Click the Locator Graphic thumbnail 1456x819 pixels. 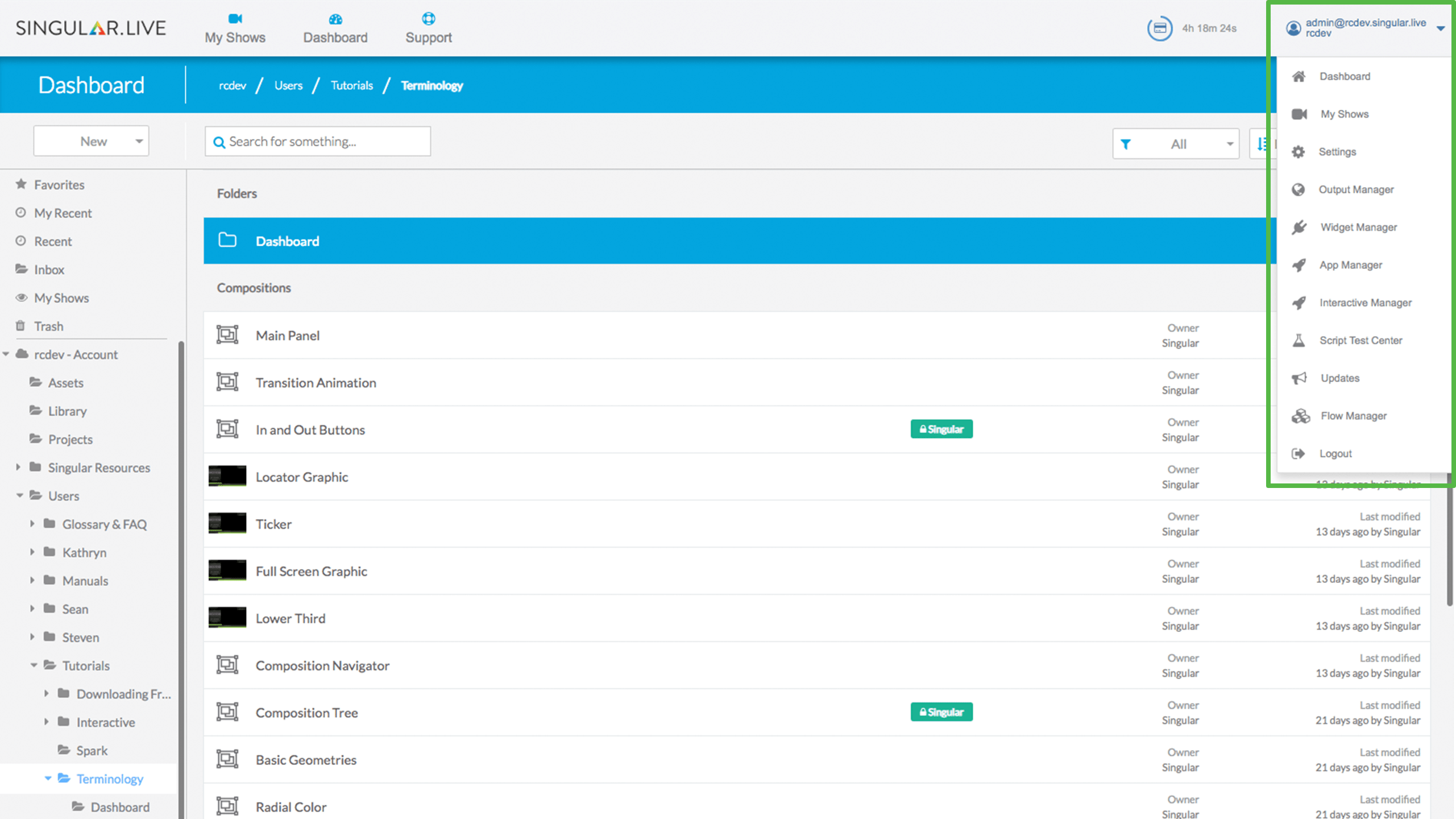pyautogui.click(x=227, y=476)
